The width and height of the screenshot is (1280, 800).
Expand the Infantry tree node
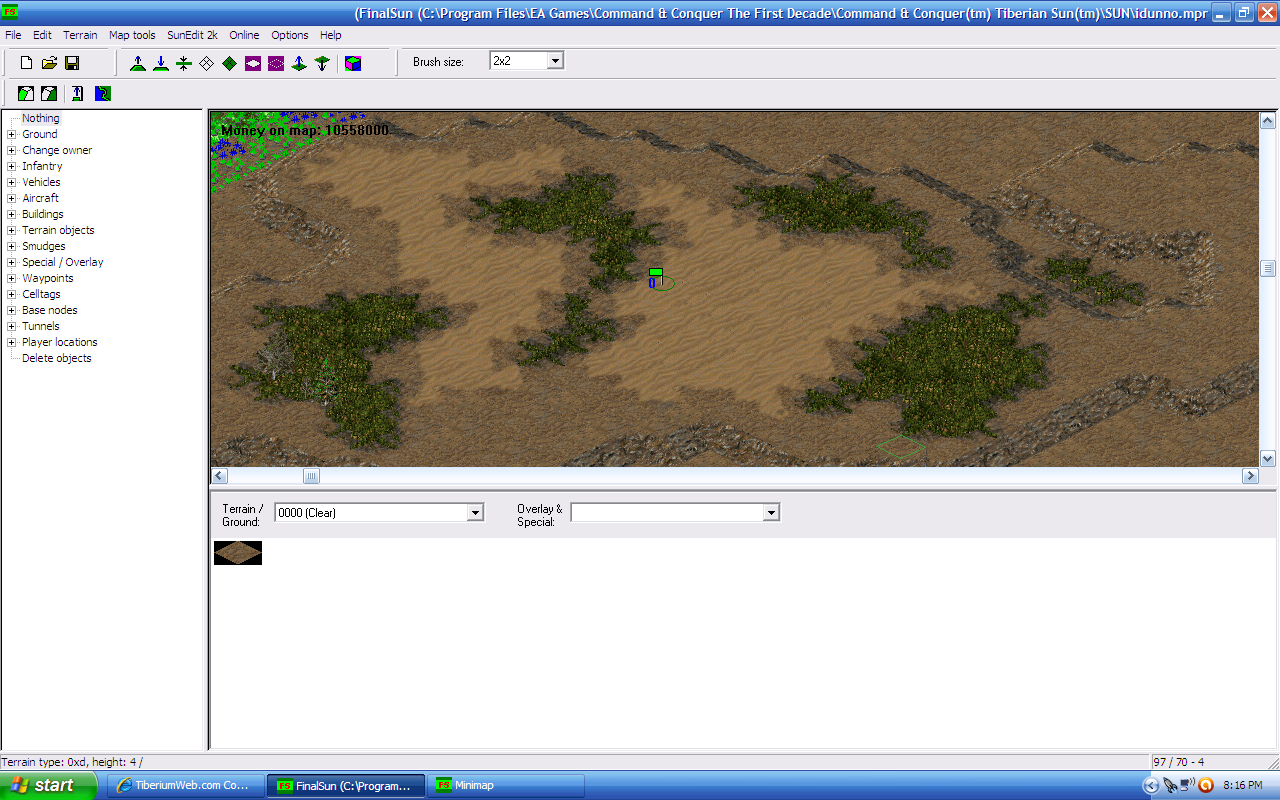coord(12,166)
